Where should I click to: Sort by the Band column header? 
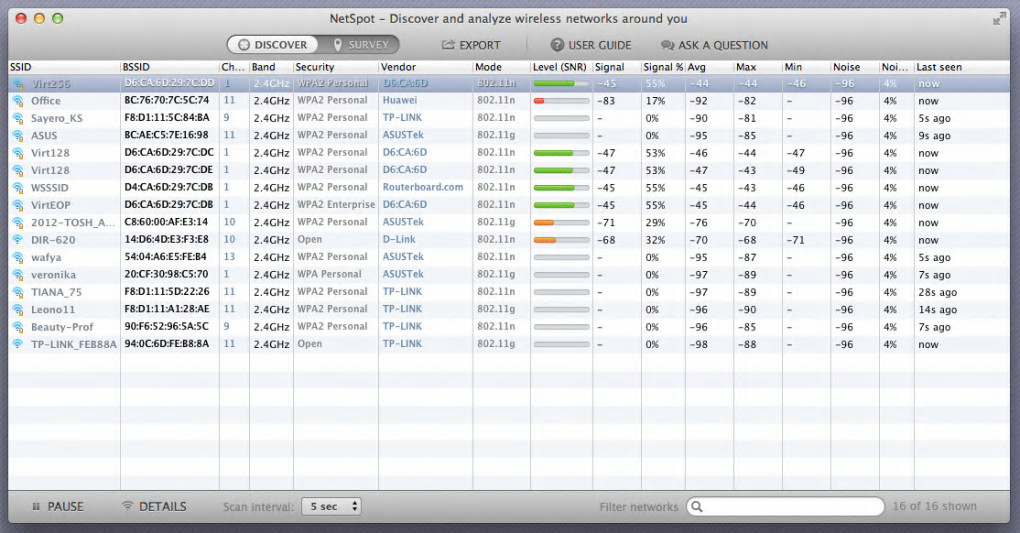[271, 67]
